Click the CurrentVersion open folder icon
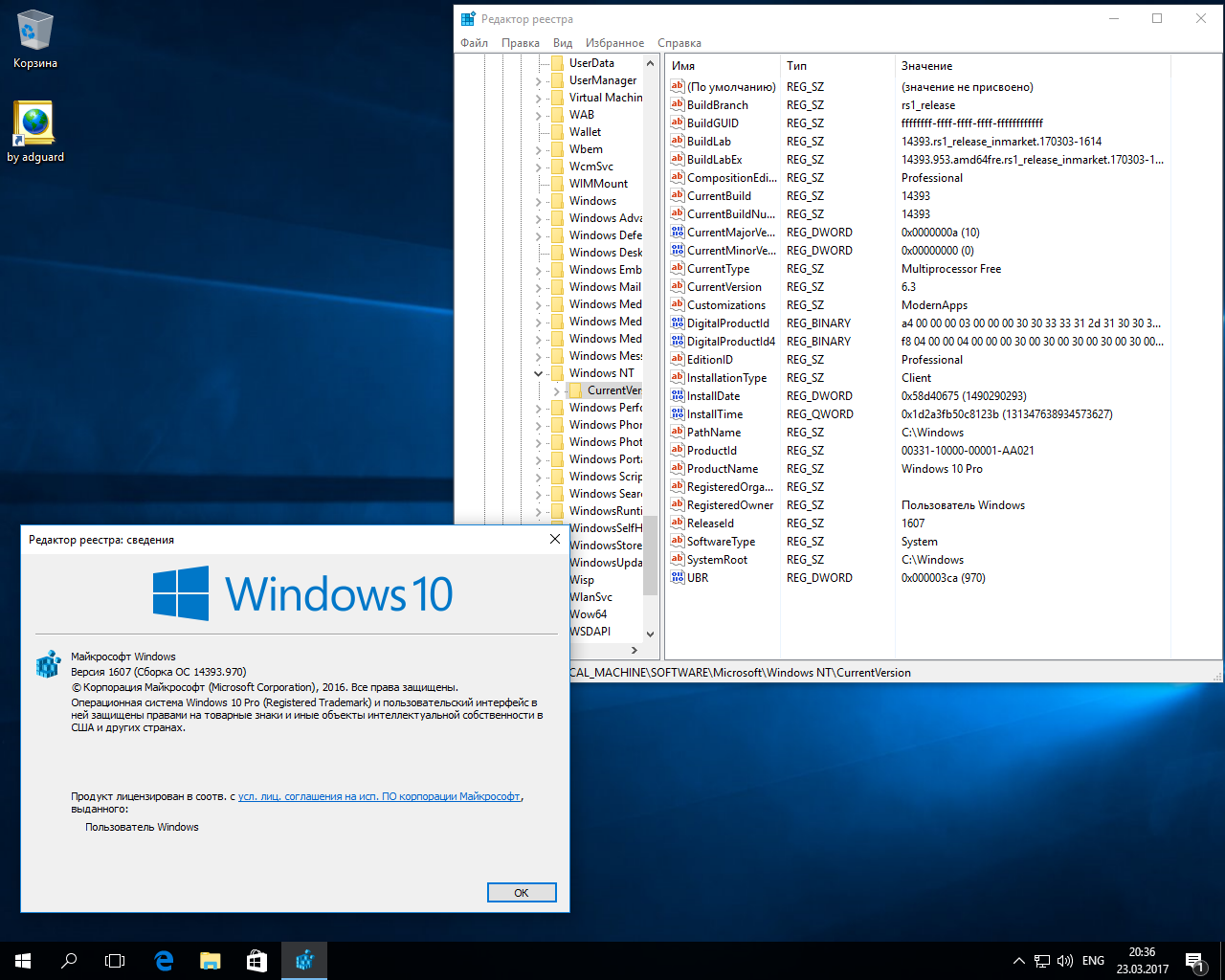Viewport: 1225px width, 980px height. pos(575,390)
